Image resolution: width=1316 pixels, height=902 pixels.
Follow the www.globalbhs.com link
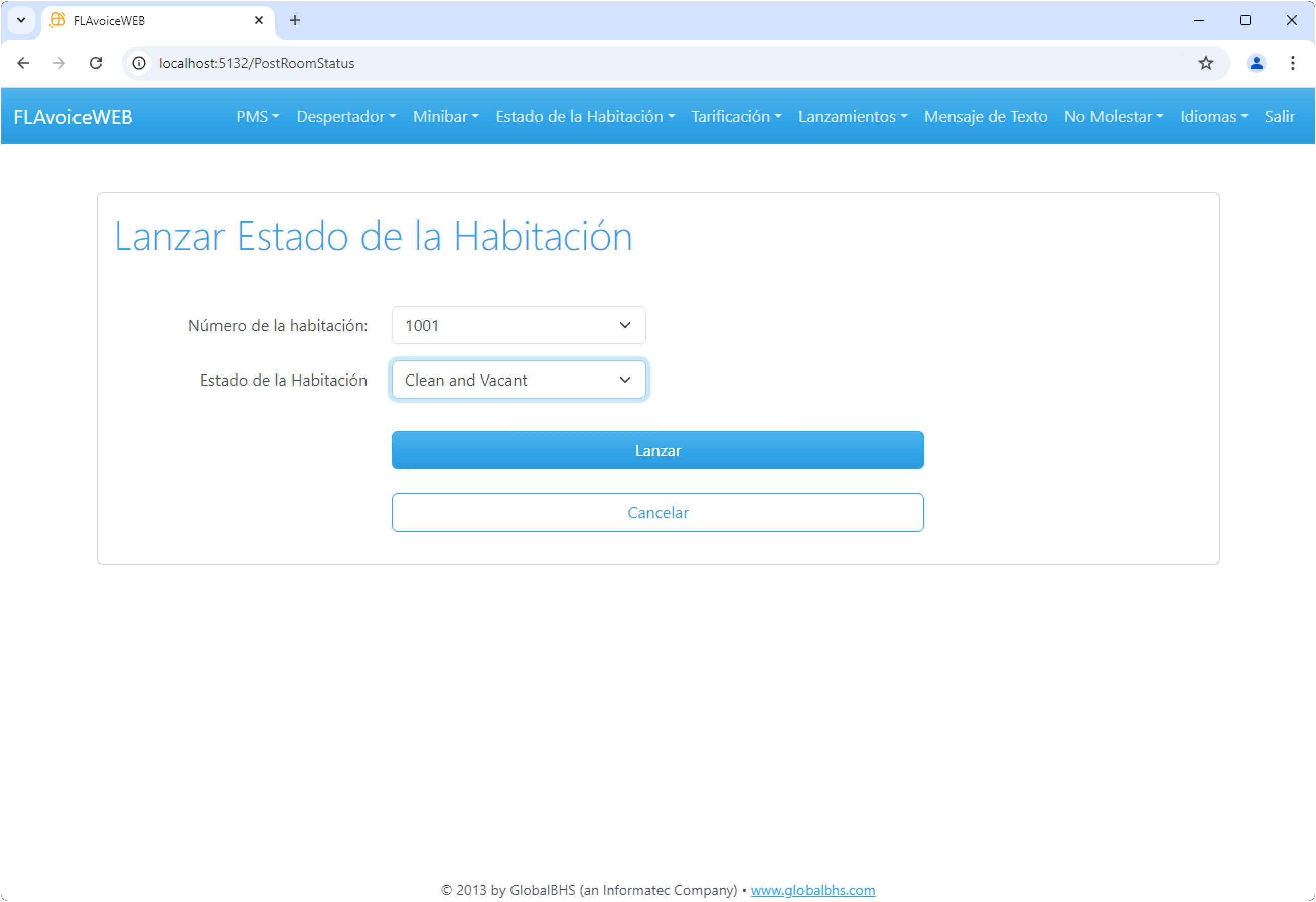(x=813, y=890)
